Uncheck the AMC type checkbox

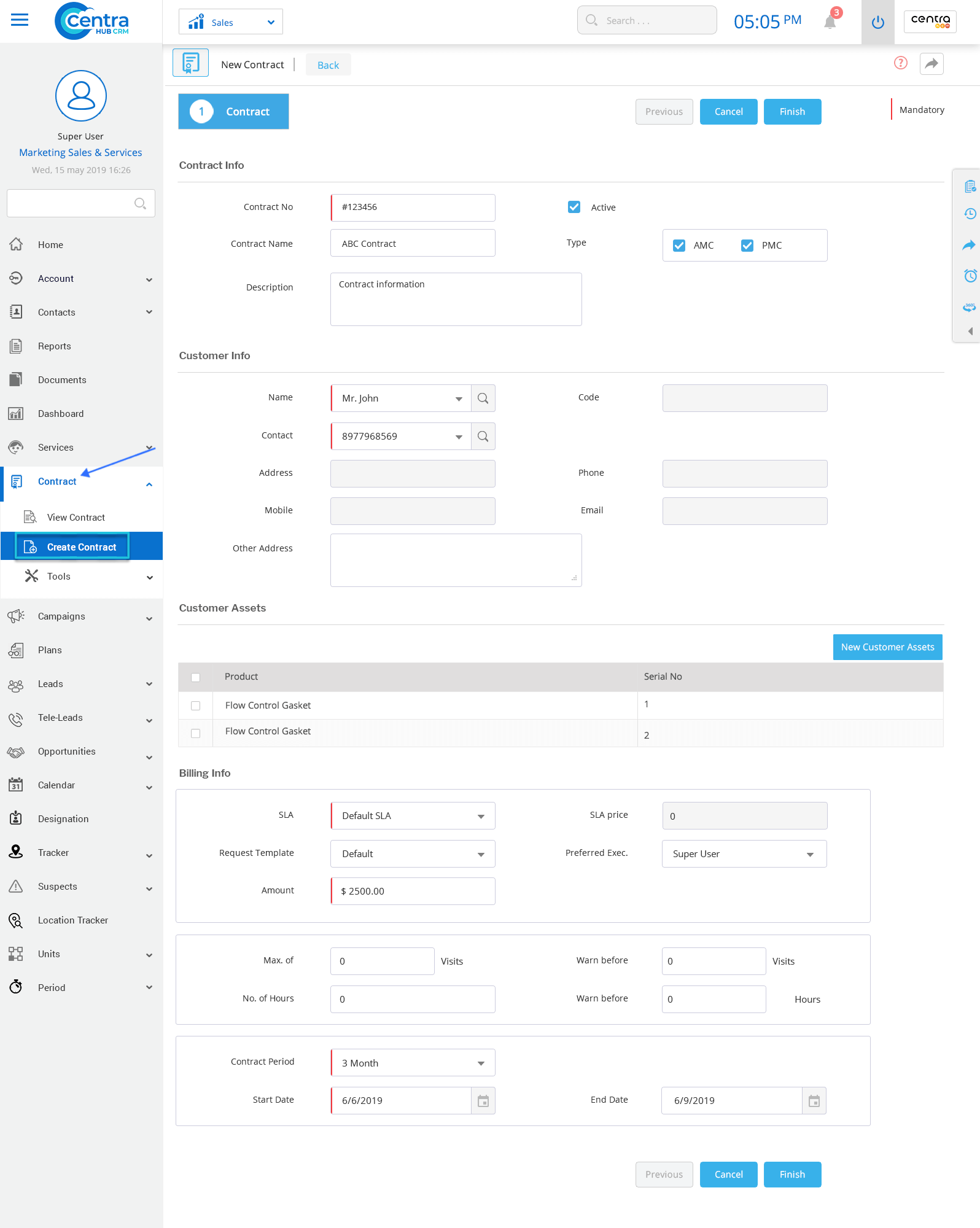click(679, 246)
